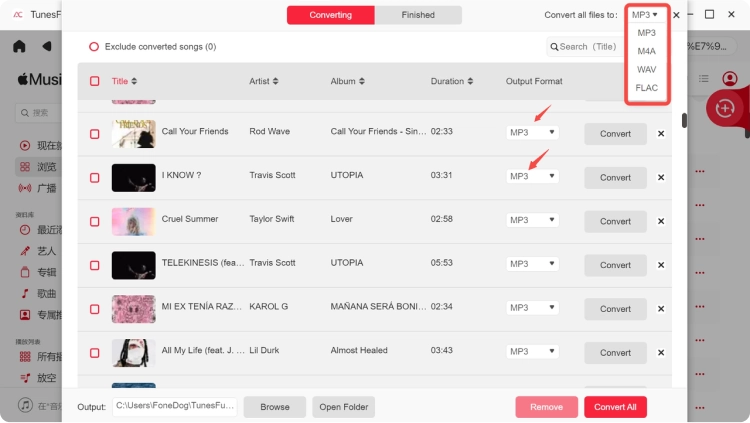Check the I KNOW ? checkbox
This screenshot has height=423, width=750.
point(95,178)
